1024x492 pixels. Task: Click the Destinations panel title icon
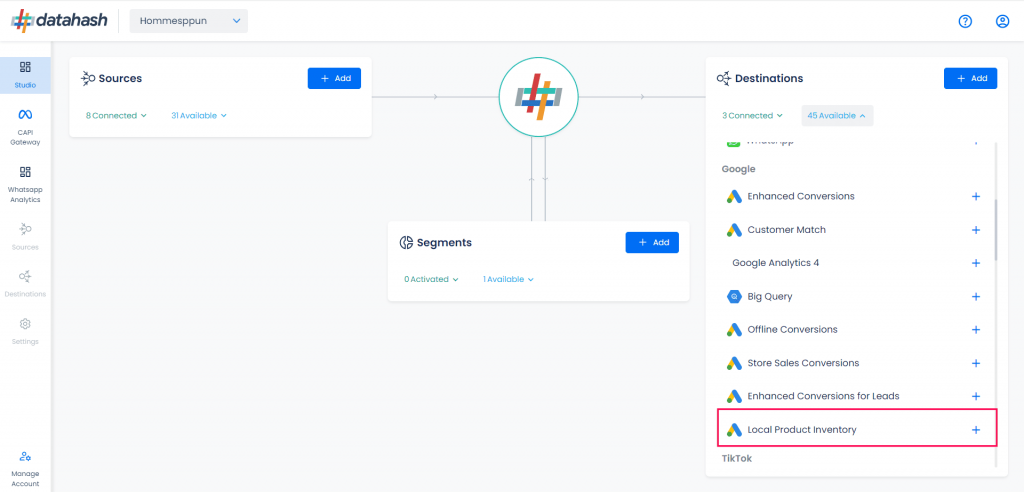pos(724,78)
